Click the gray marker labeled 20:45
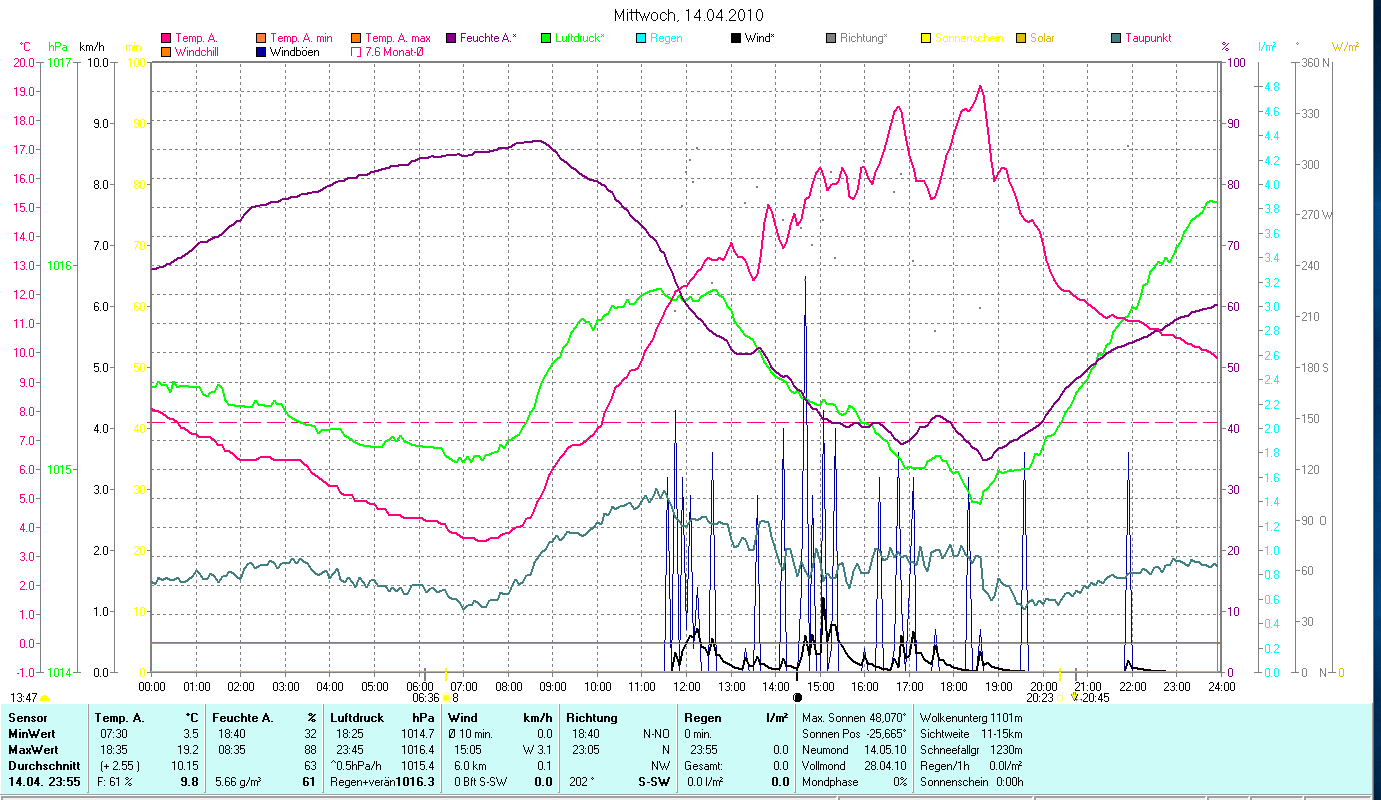Screen dimensions: 1381x800 pos(1075,674)
